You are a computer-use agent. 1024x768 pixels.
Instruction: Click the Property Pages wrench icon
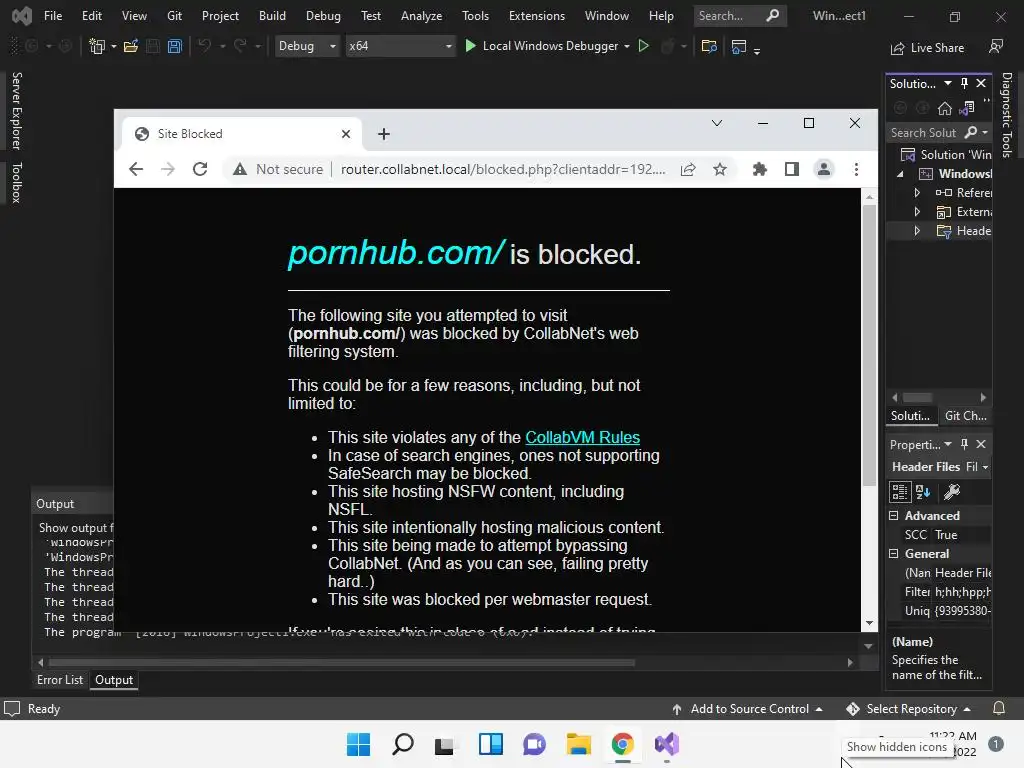click(952, 492)
